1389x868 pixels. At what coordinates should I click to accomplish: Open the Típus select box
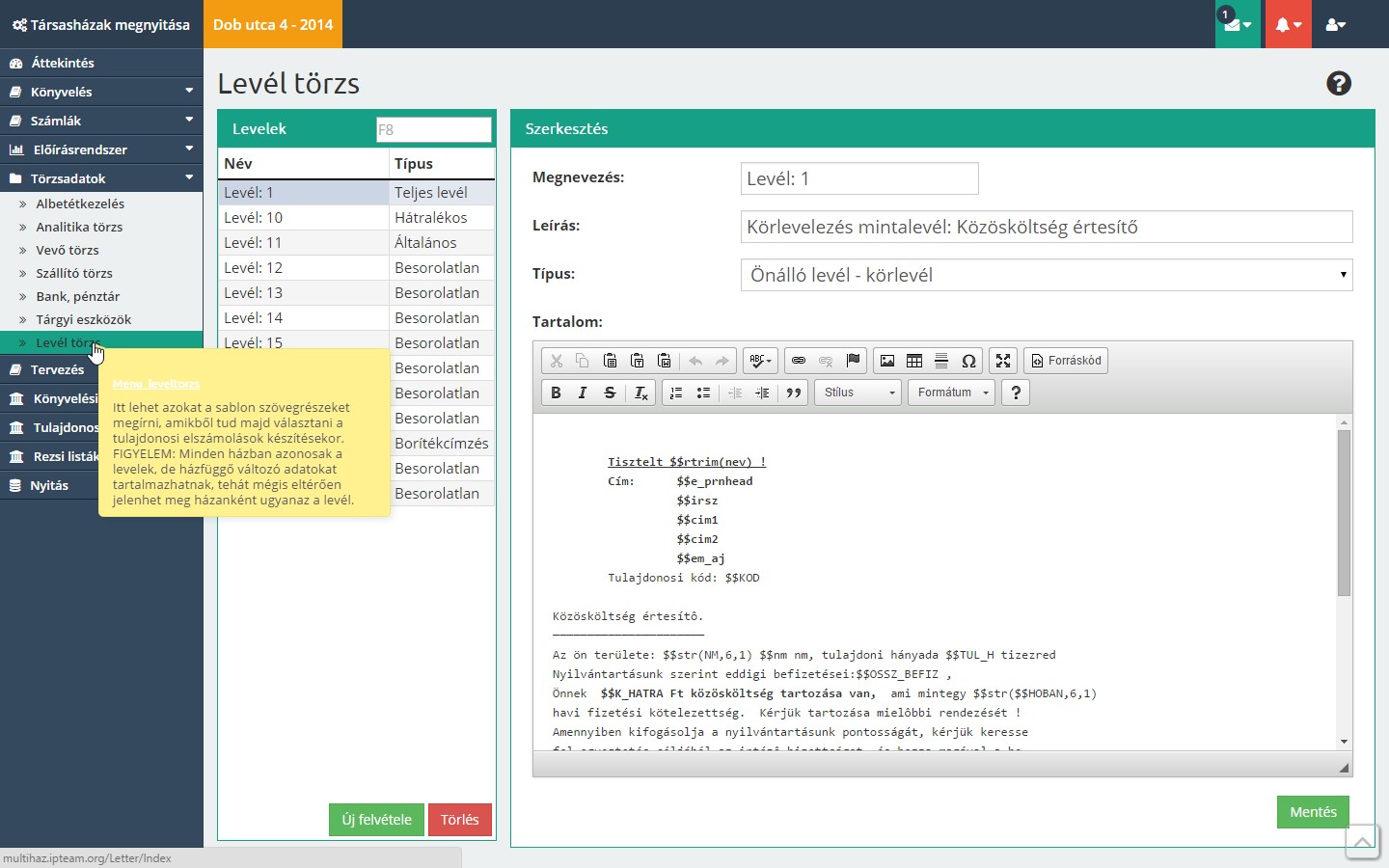point(1046,275)
